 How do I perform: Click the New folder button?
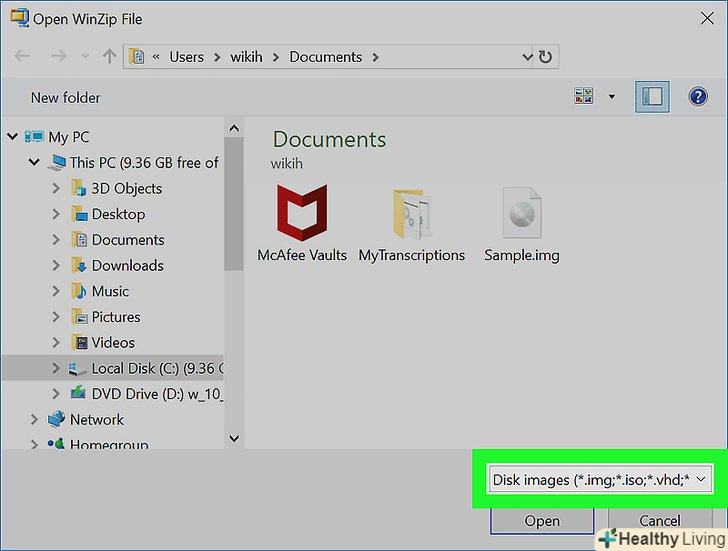66,97
